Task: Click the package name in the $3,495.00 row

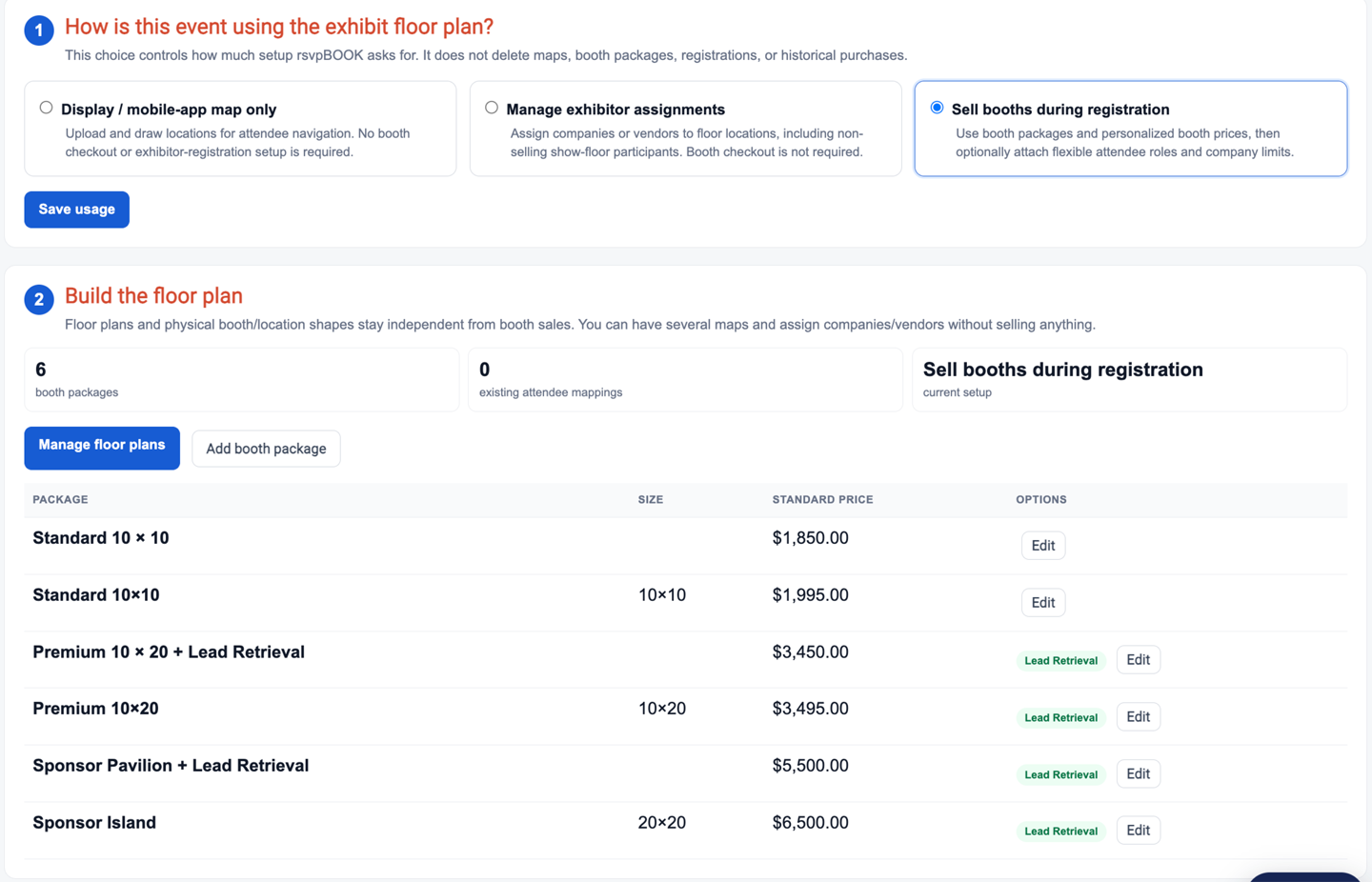Action: coord(95,709)
